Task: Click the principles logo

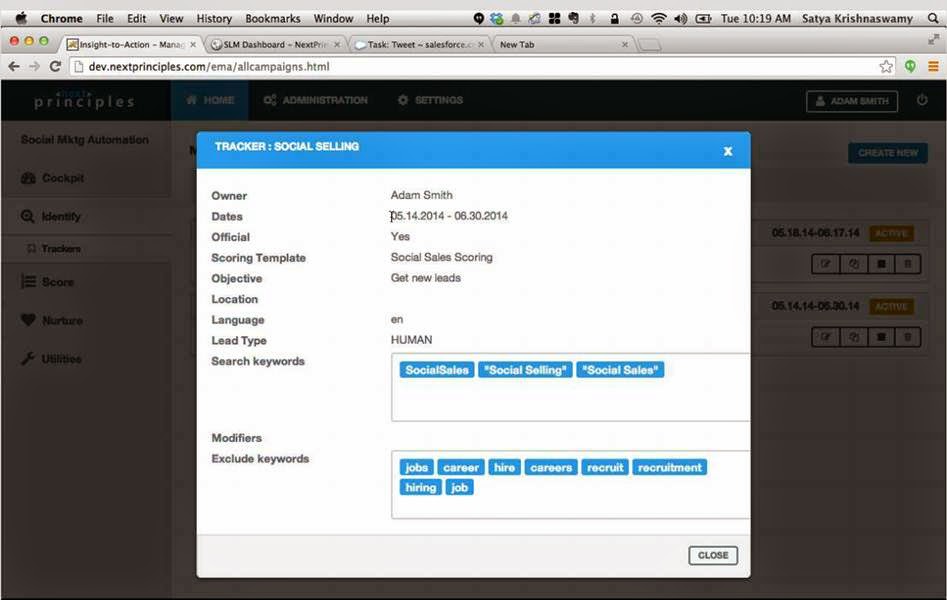Action: (x=84, y=101)
